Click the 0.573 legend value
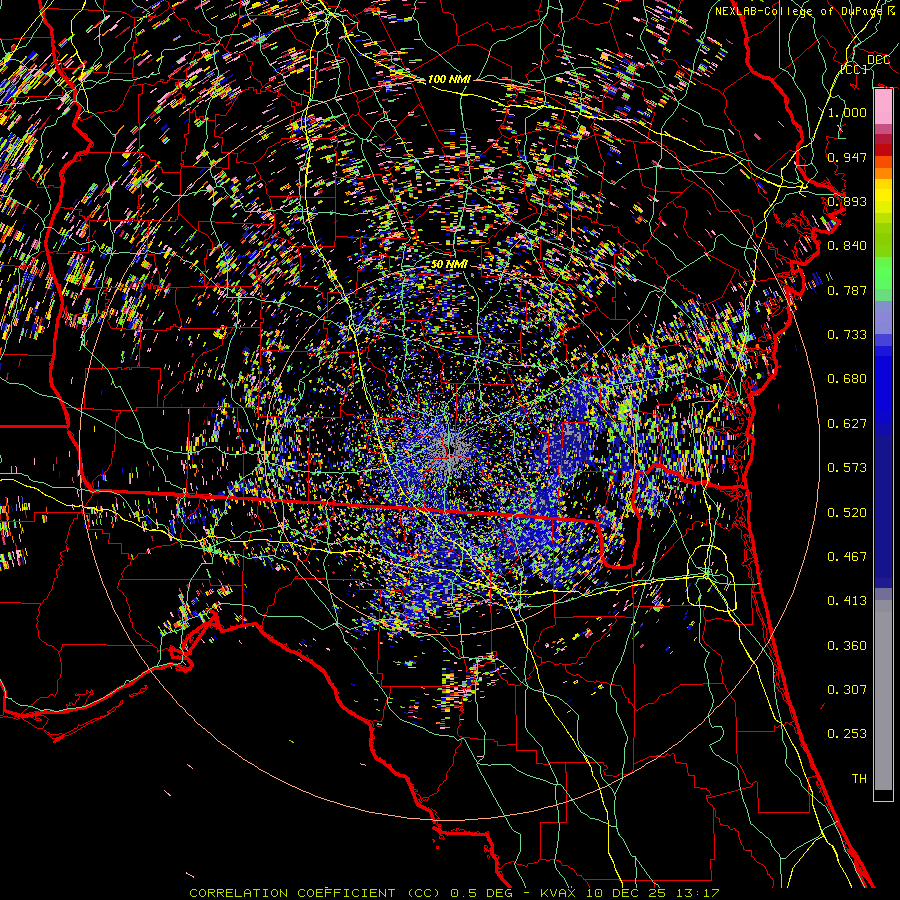 coord(847,467)
